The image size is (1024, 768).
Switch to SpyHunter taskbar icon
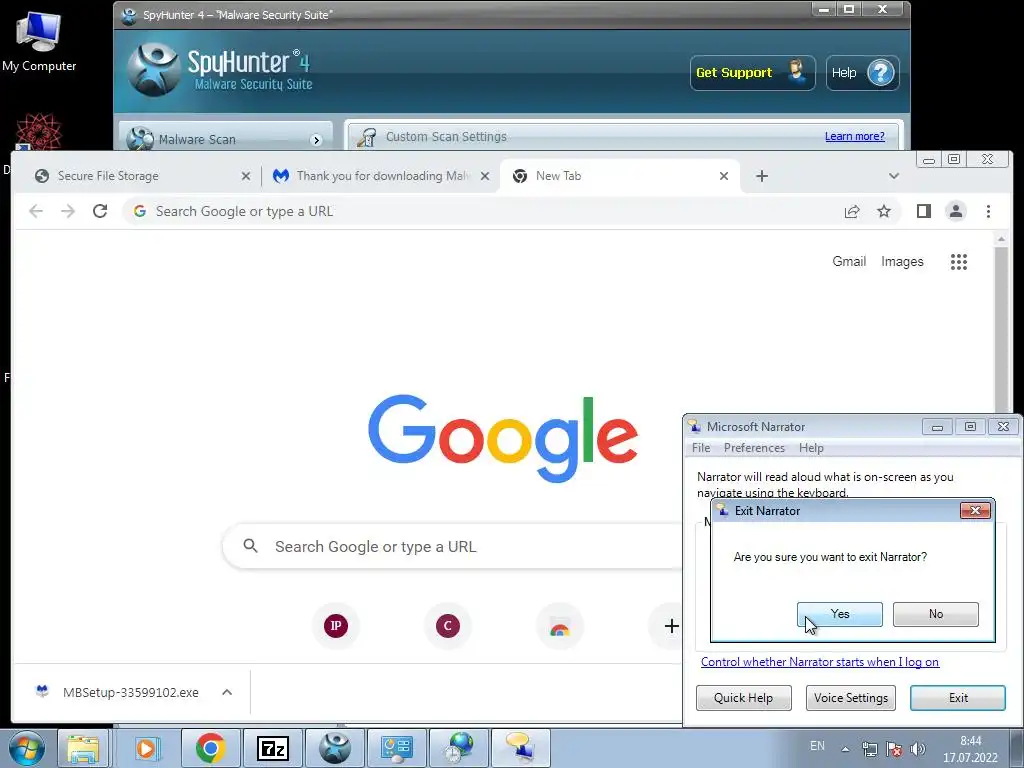coord(335,748)
